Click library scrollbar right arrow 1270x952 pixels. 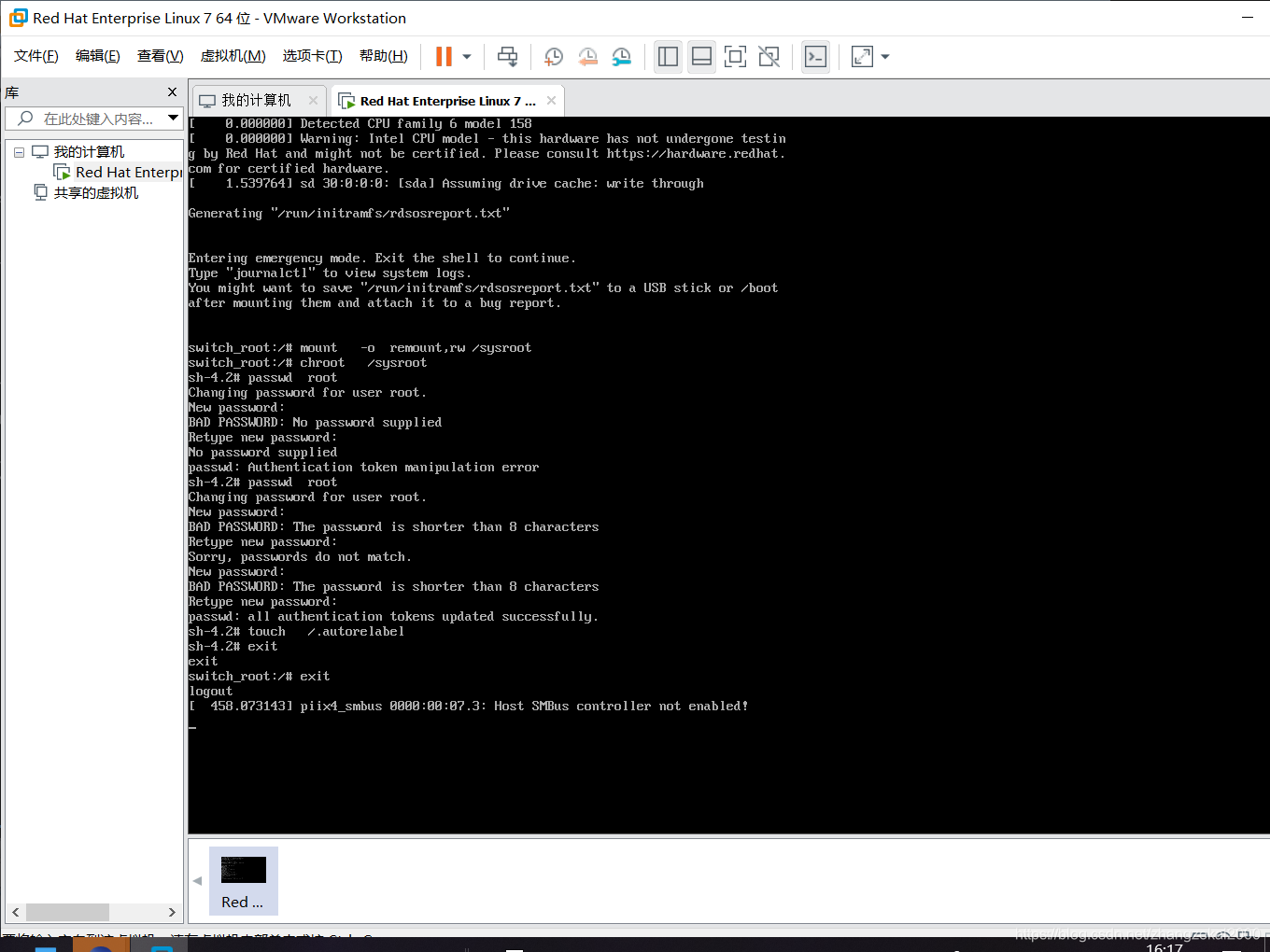point(172,912)
